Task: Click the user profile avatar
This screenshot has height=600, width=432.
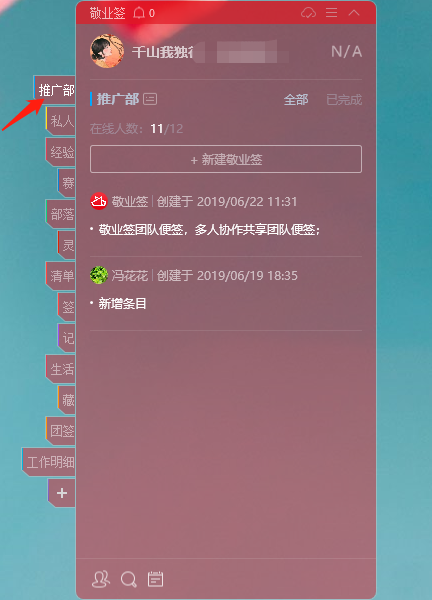Action: (x=107, y=51)
